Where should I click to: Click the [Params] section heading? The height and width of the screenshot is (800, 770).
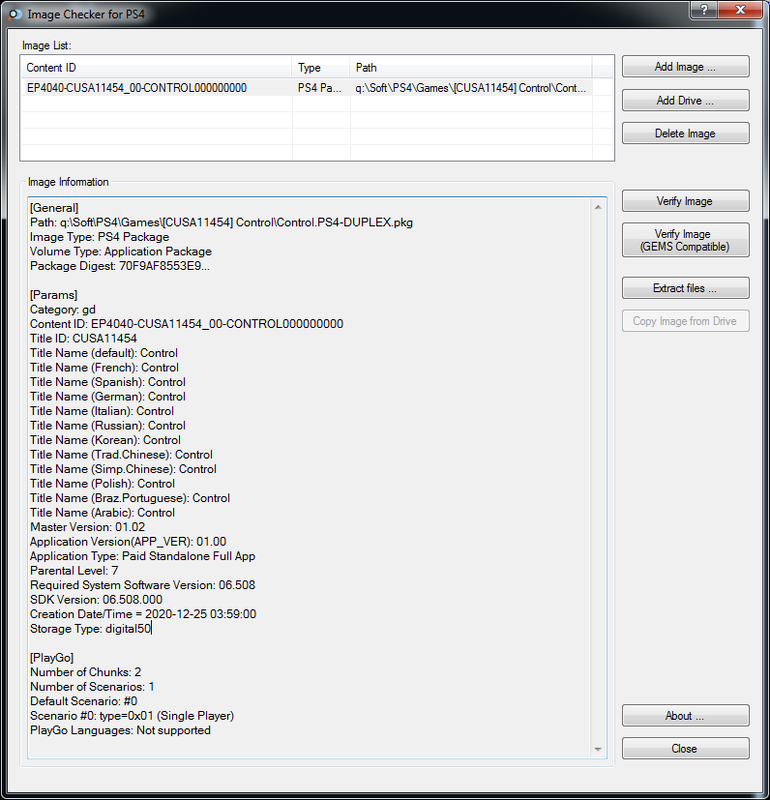(x=54, y=295)
